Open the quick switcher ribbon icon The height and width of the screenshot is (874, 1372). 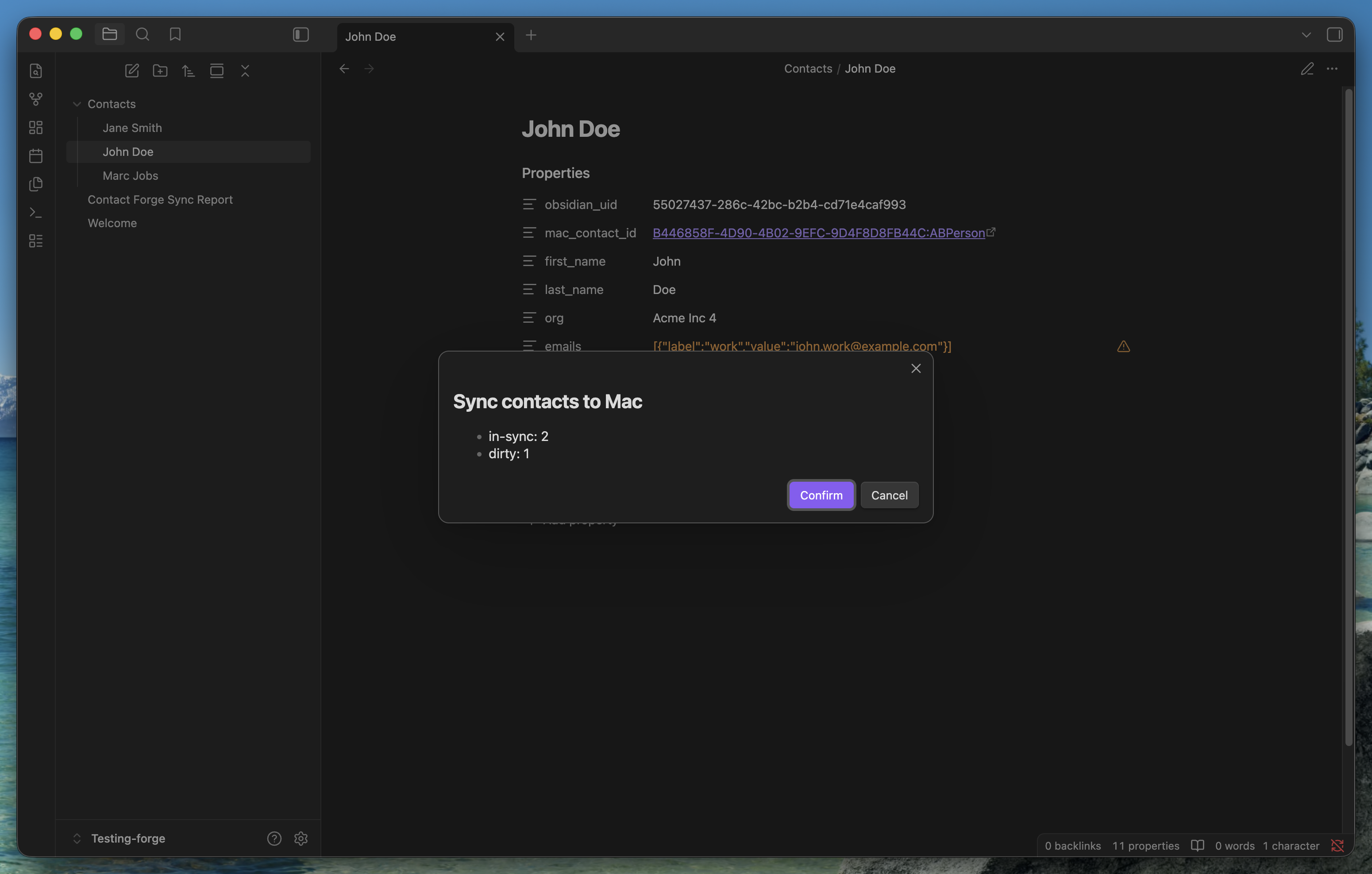[36, 71]
